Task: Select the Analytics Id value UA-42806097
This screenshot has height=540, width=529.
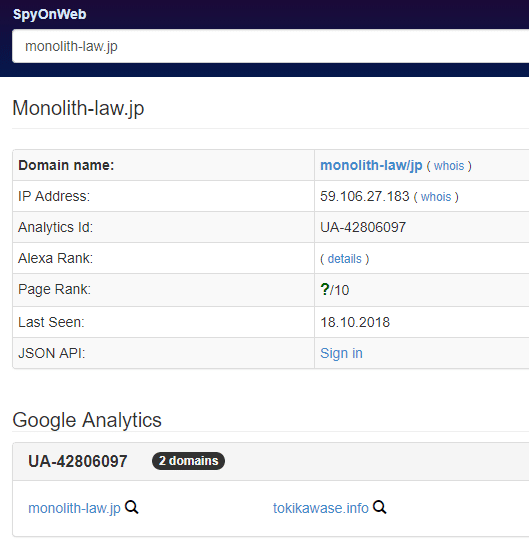Action: pyautogui.click(x=363, y=227)
